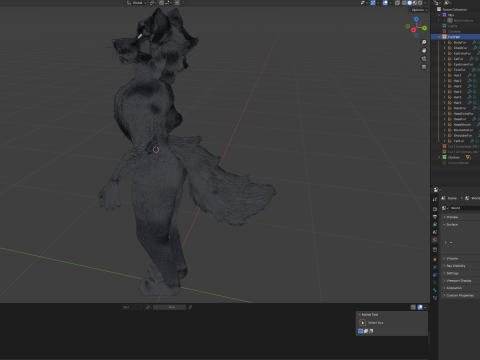Viewport: 480px width, 360px height.
Task: Open the View Layer properties tab
Action: click(435, 224)
